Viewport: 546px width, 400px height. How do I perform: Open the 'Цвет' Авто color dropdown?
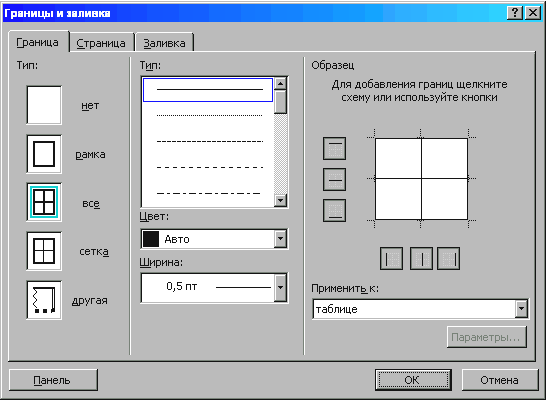pyautogui.click(x=280, y=239)
